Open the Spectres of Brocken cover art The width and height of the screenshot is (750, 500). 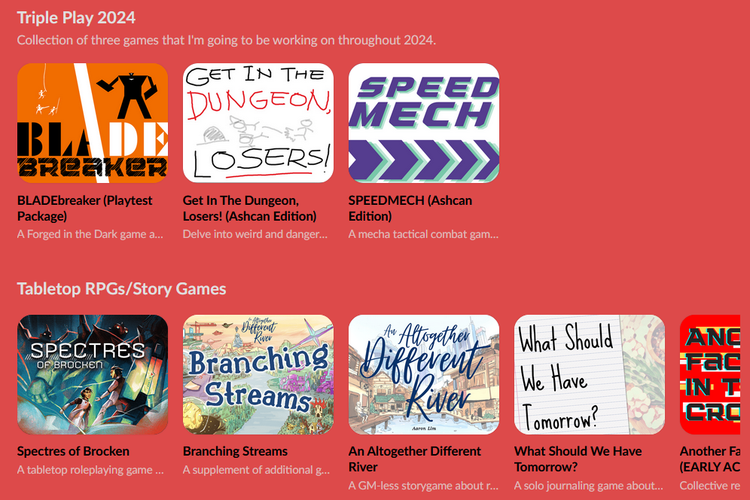(x=92, y=375)
